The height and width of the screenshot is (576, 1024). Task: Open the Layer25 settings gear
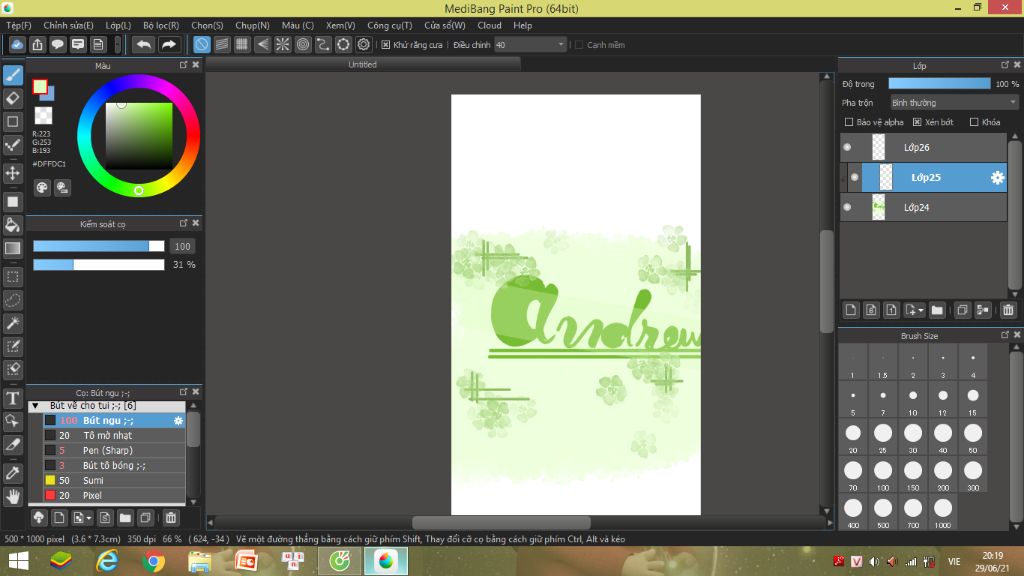(x=997, y=178)
